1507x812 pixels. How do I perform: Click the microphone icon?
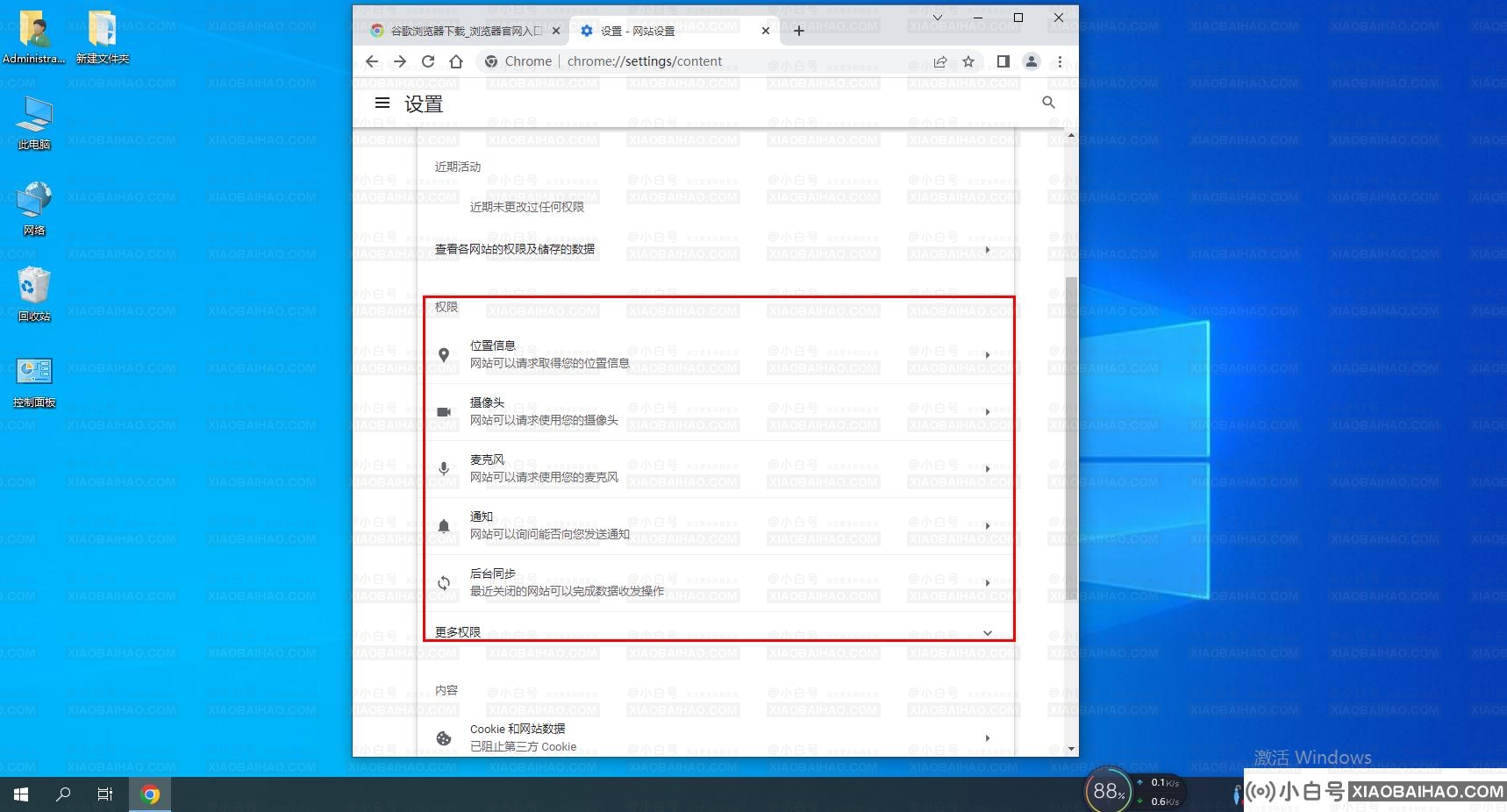coord(444,469)
